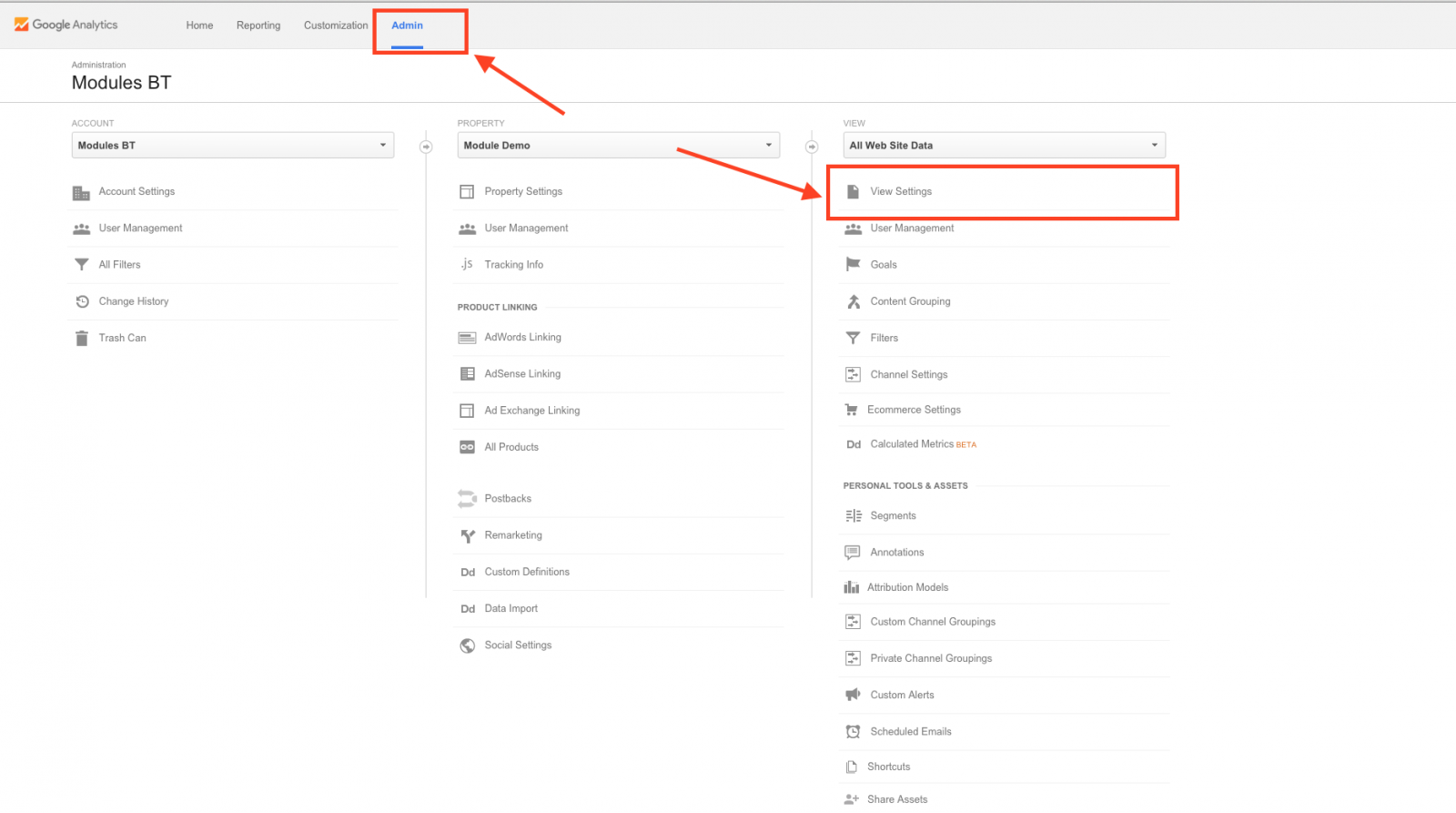Click the Attribution Models bar chart icon

coord(852,587)
